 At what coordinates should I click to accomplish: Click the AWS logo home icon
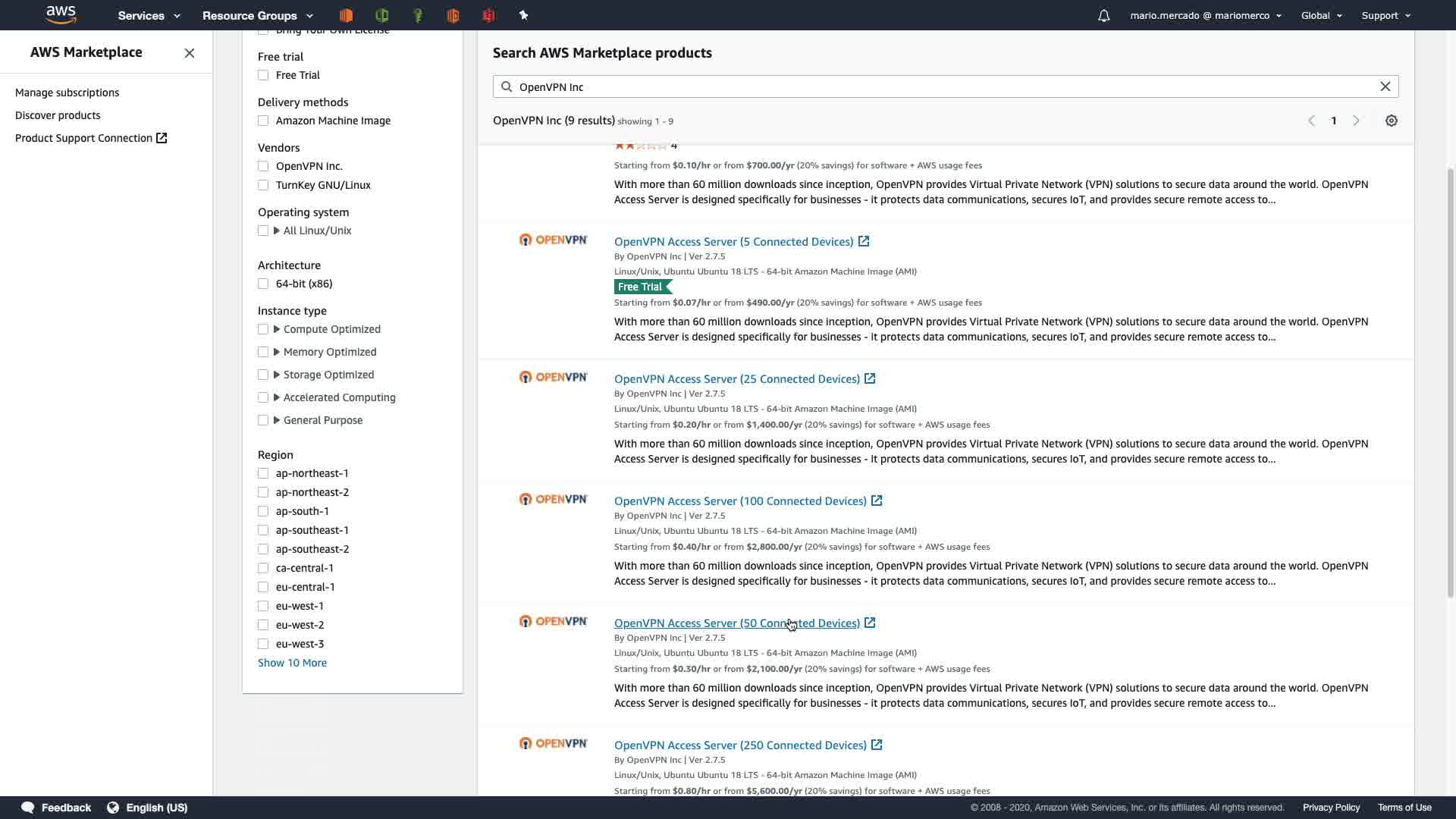pyautogui.click(x=61, y=14)
